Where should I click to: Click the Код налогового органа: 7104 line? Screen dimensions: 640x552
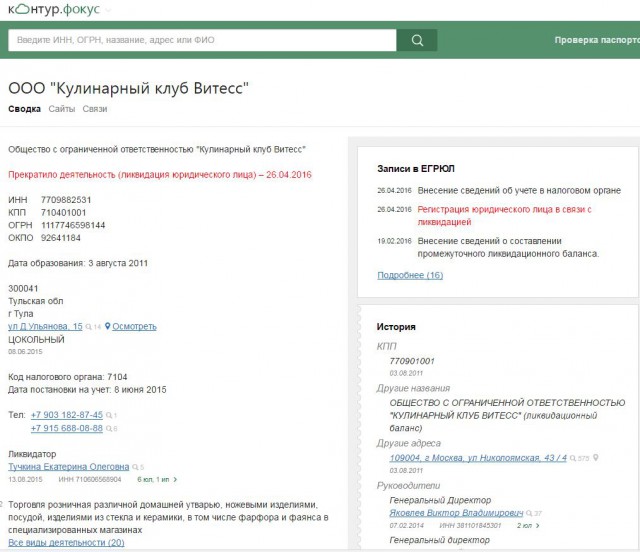68,377
